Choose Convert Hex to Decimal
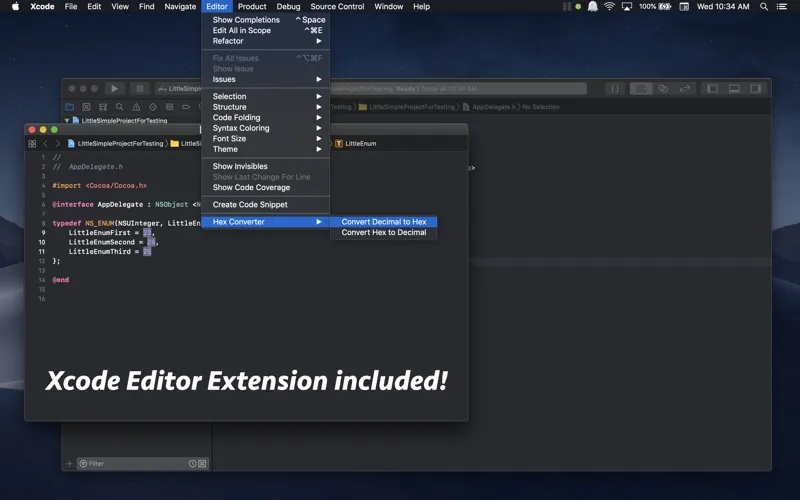800x500 pixels. pyautogui.click(x=384, y=233)
